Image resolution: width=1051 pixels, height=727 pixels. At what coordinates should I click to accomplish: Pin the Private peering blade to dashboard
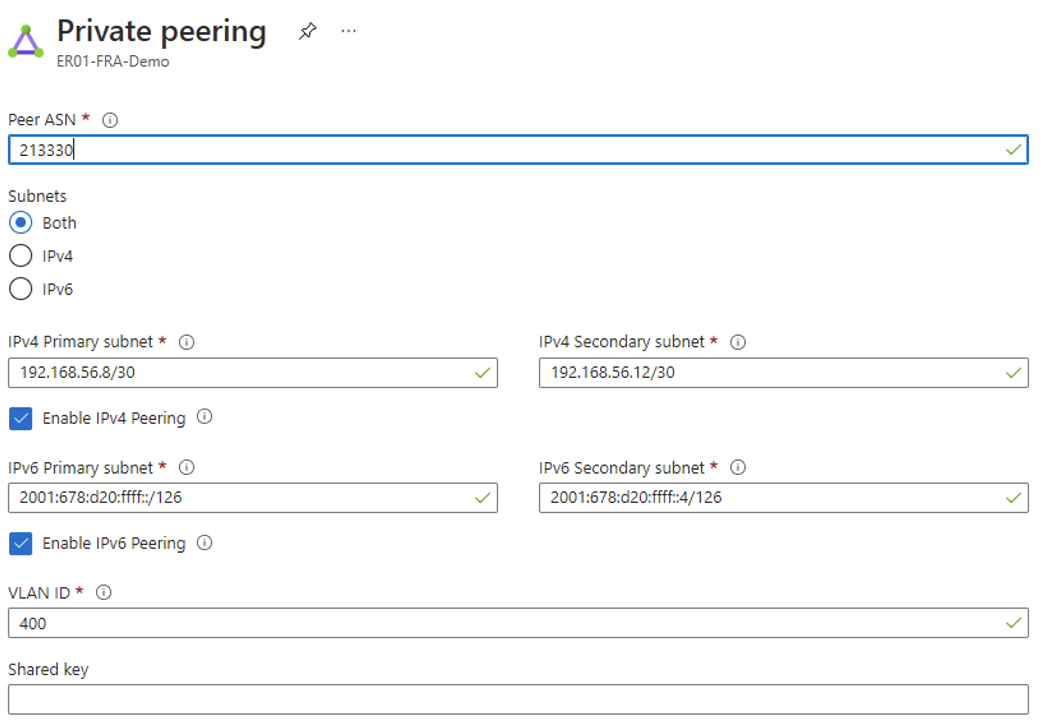coord(306,31)
